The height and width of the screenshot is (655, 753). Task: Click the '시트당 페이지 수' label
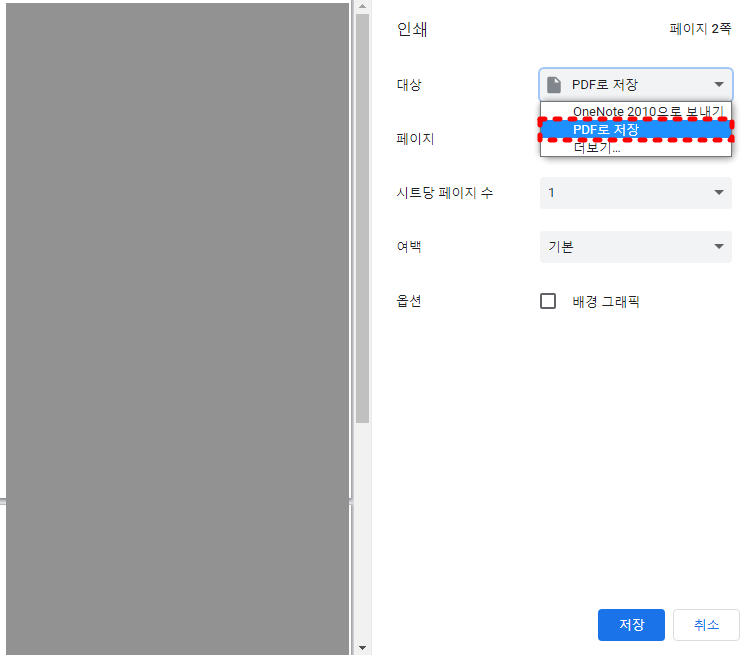point(444,193)
